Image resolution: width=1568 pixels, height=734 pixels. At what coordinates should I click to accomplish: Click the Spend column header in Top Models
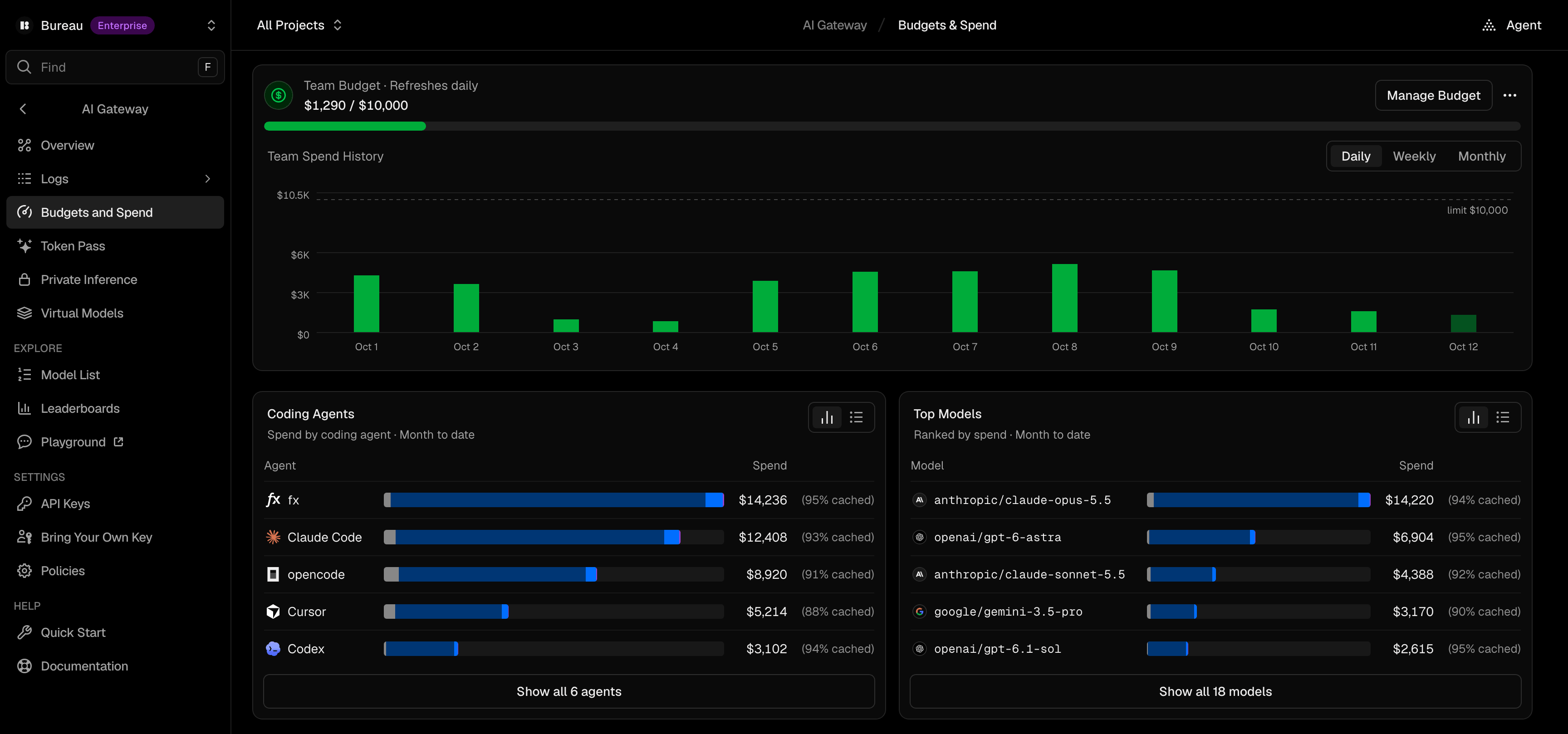tap(1416, 465)
